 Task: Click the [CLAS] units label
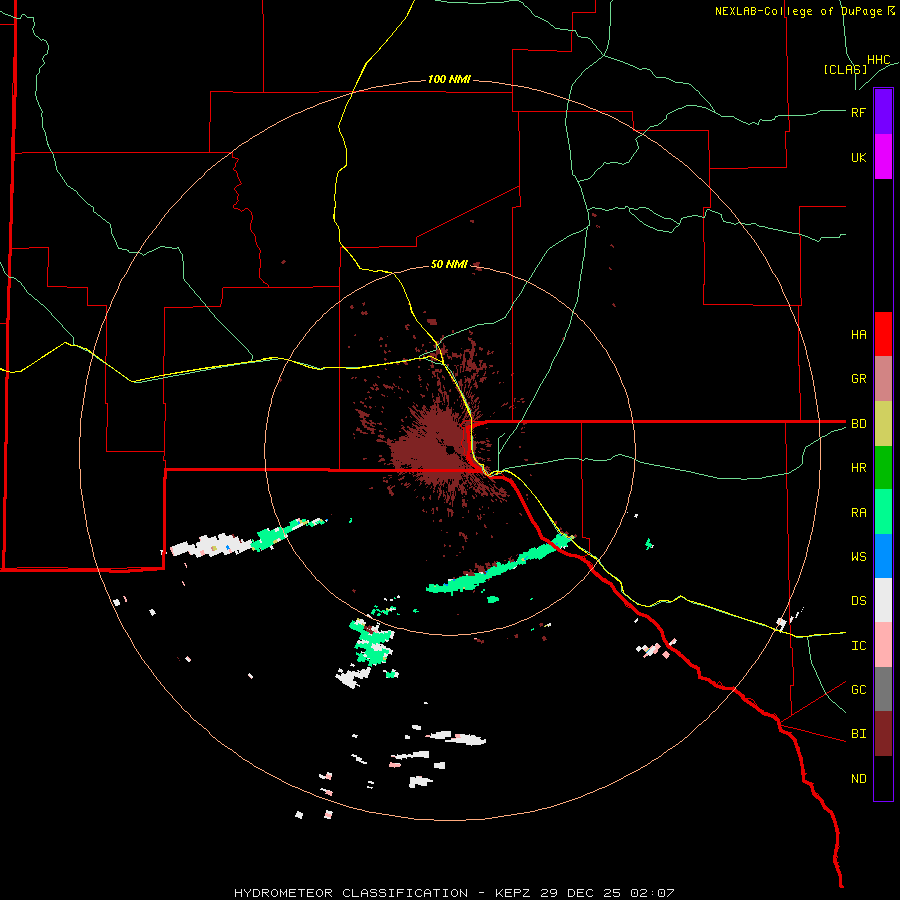[x=845, y=69]
